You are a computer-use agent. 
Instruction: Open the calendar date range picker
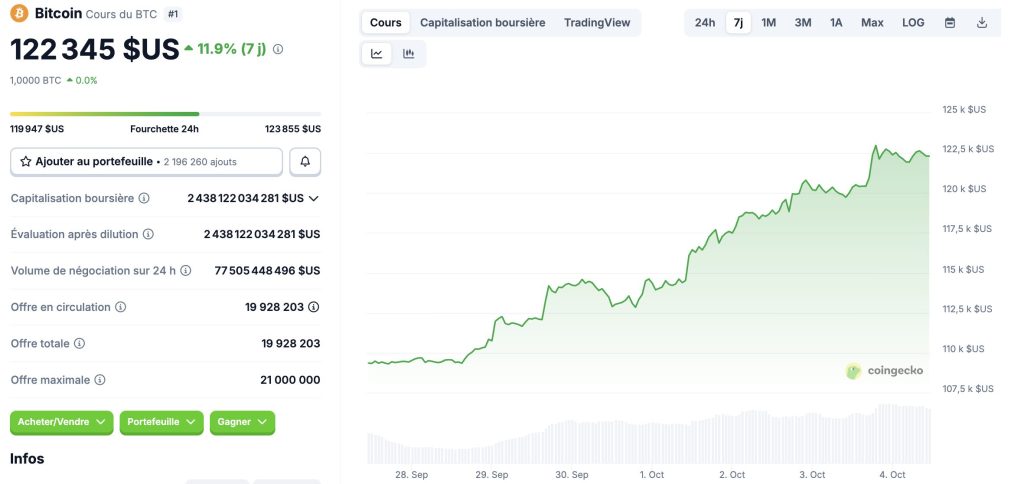click(950, 23)
